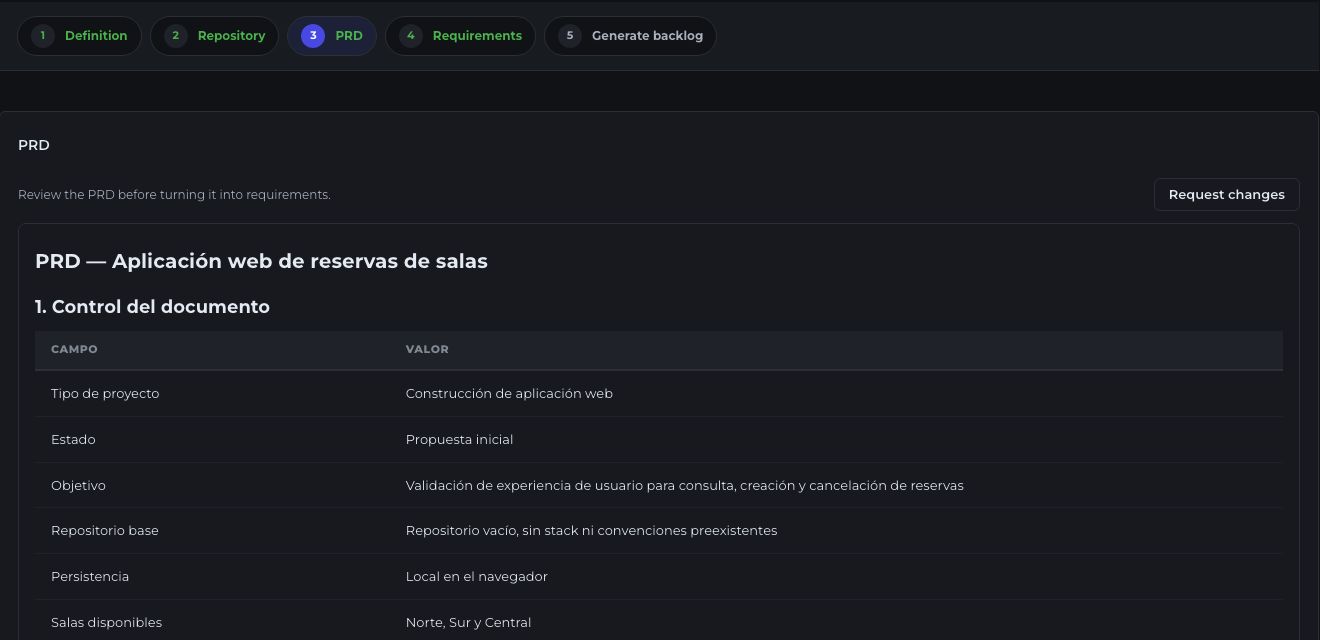Image resolution: width=1320 pixels, height=640 pixels.
Task: Click the '1. Control del documento' heading
Action: (x=152, y=307)
